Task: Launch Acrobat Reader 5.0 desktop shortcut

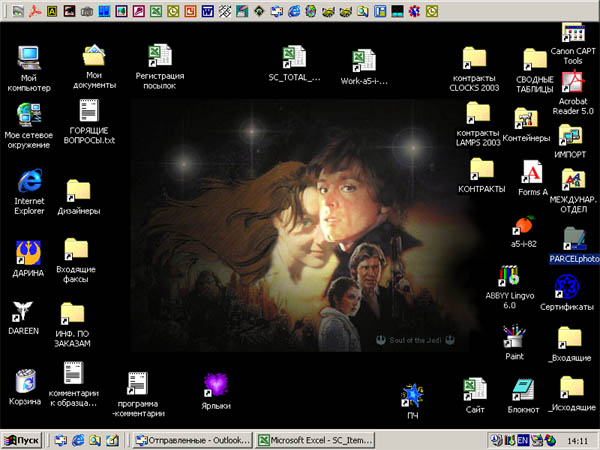Action: pos(573,82)
